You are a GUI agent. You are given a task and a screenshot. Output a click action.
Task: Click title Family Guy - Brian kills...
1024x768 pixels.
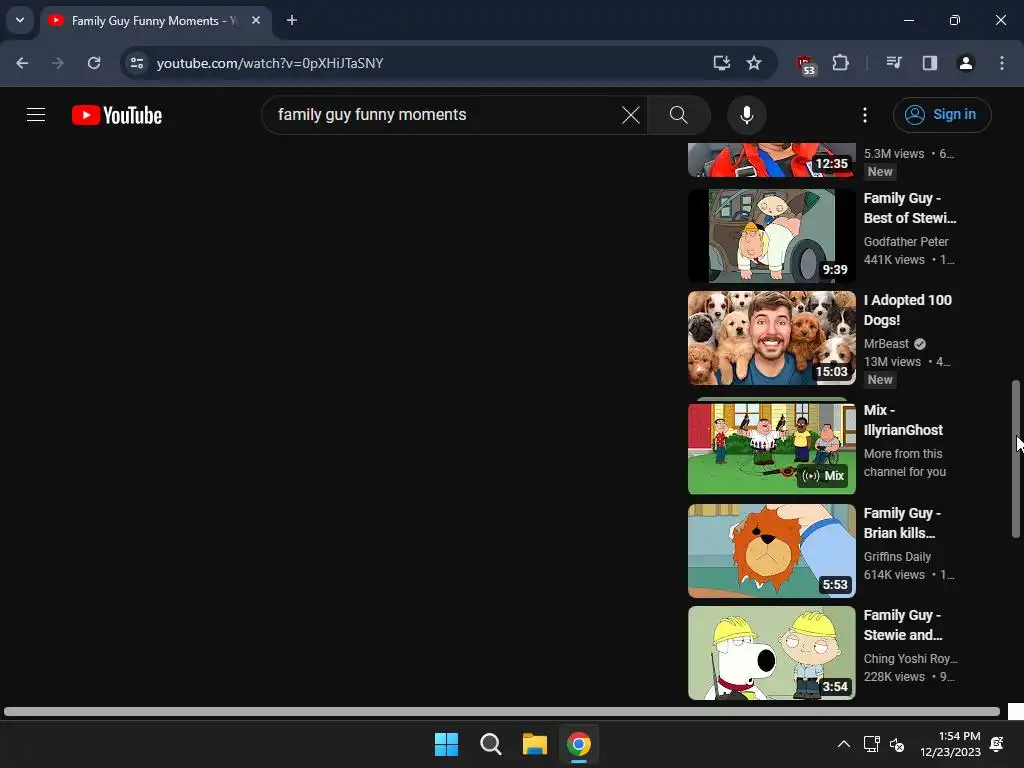(x=902, y=523)
